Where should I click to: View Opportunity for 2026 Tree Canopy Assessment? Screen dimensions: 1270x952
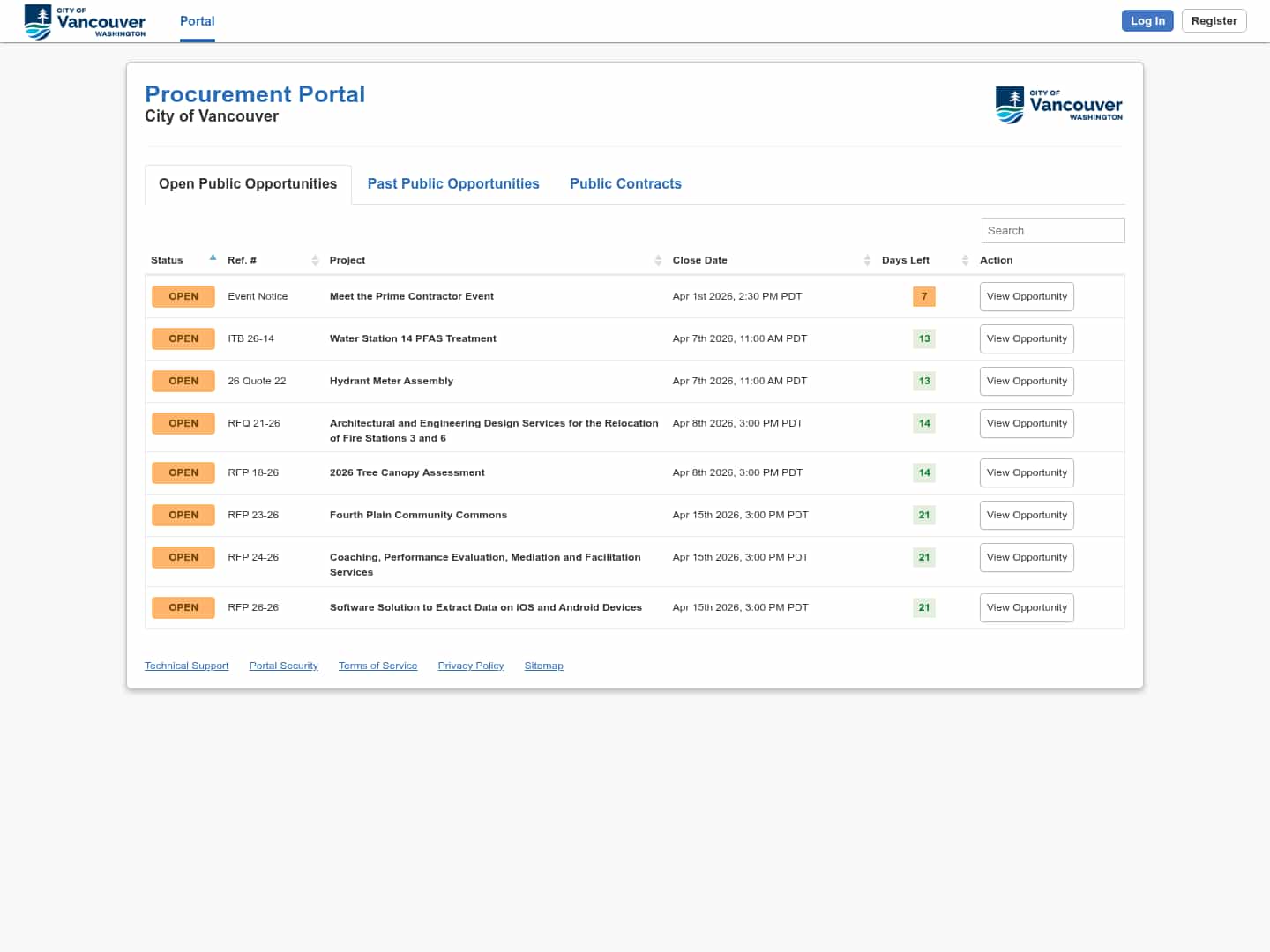click(x=1027, y=472)
